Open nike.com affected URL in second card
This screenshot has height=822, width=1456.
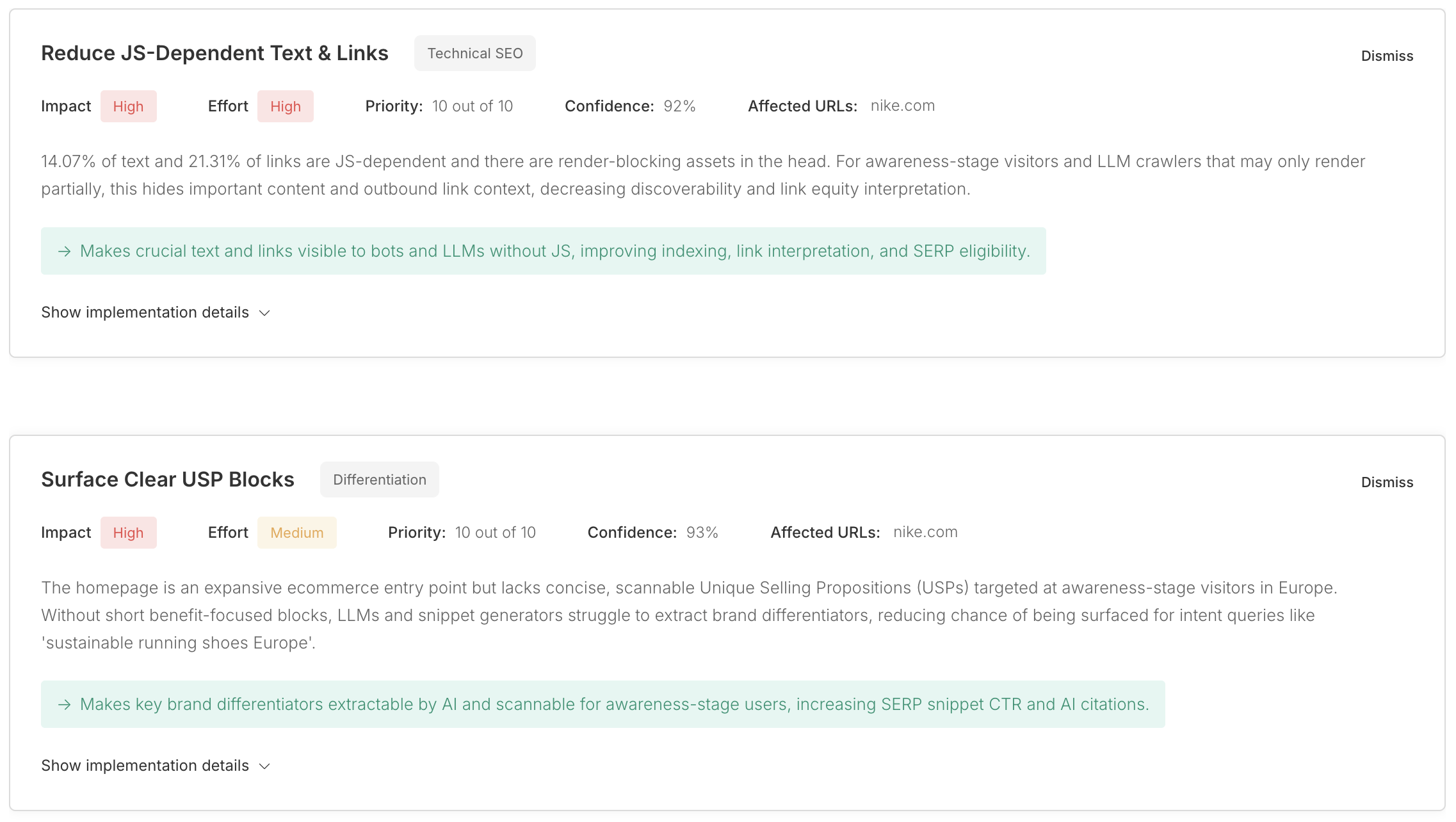[x=925, y=532]
